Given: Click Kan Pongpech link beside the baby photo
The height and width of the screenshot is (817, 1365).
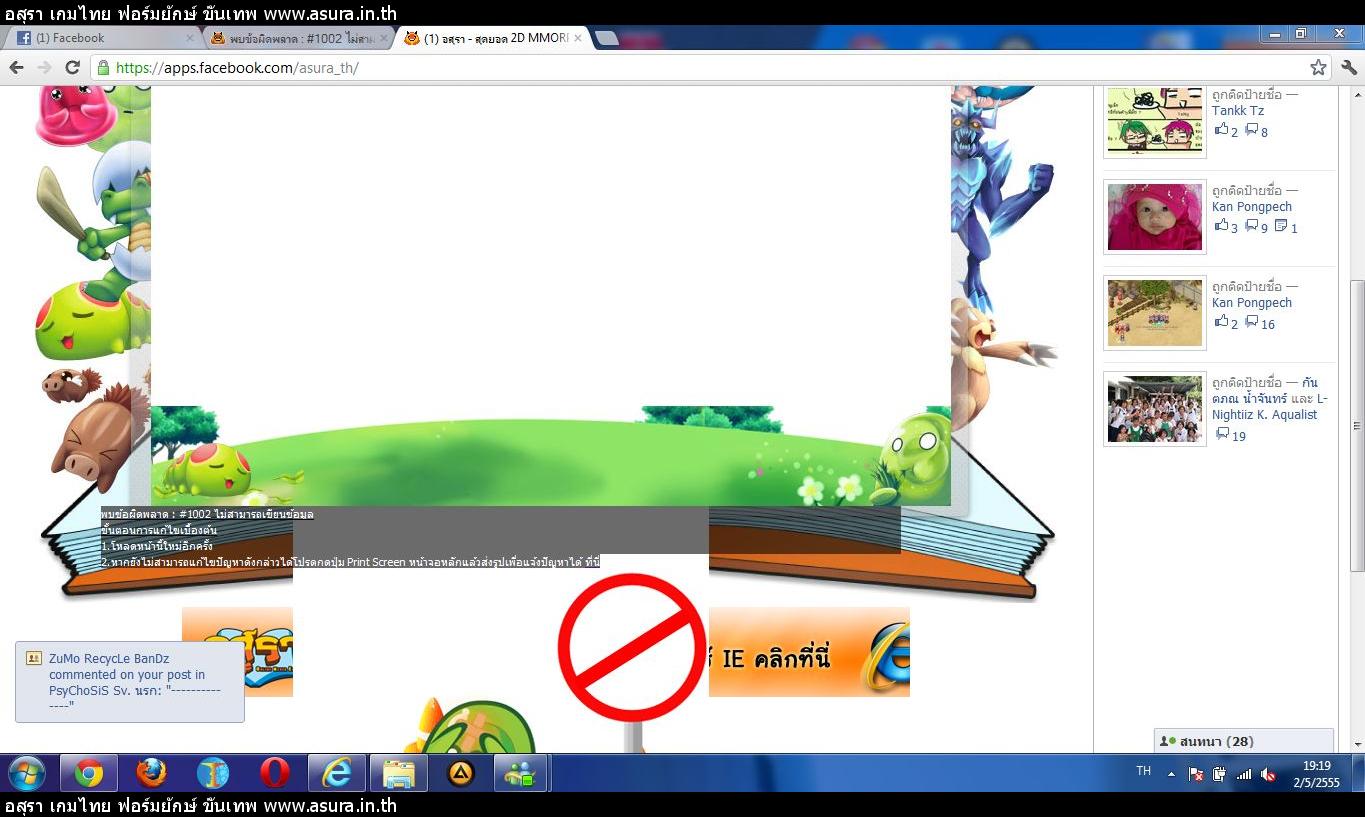Looking at the screenshot, I should tap(1252, 207).
